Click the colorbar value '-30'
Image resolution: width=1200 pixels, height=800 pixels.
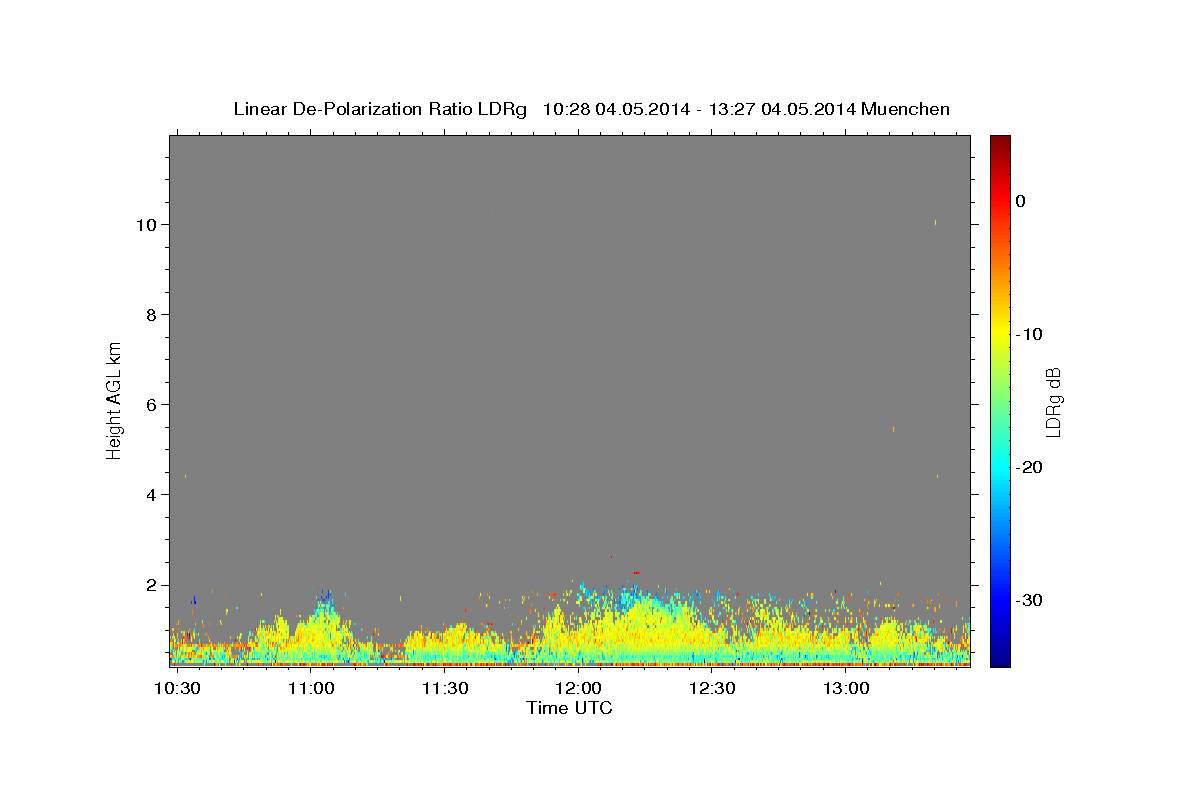(x=1029, y=600)
